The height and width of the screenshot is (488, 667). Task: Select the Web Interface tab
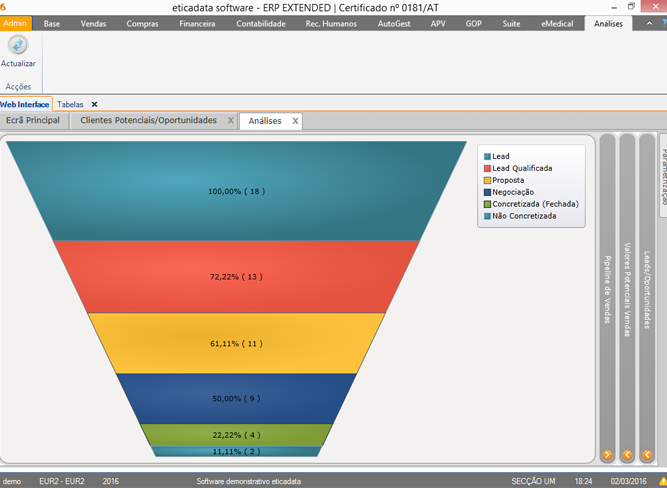[25, 104]
